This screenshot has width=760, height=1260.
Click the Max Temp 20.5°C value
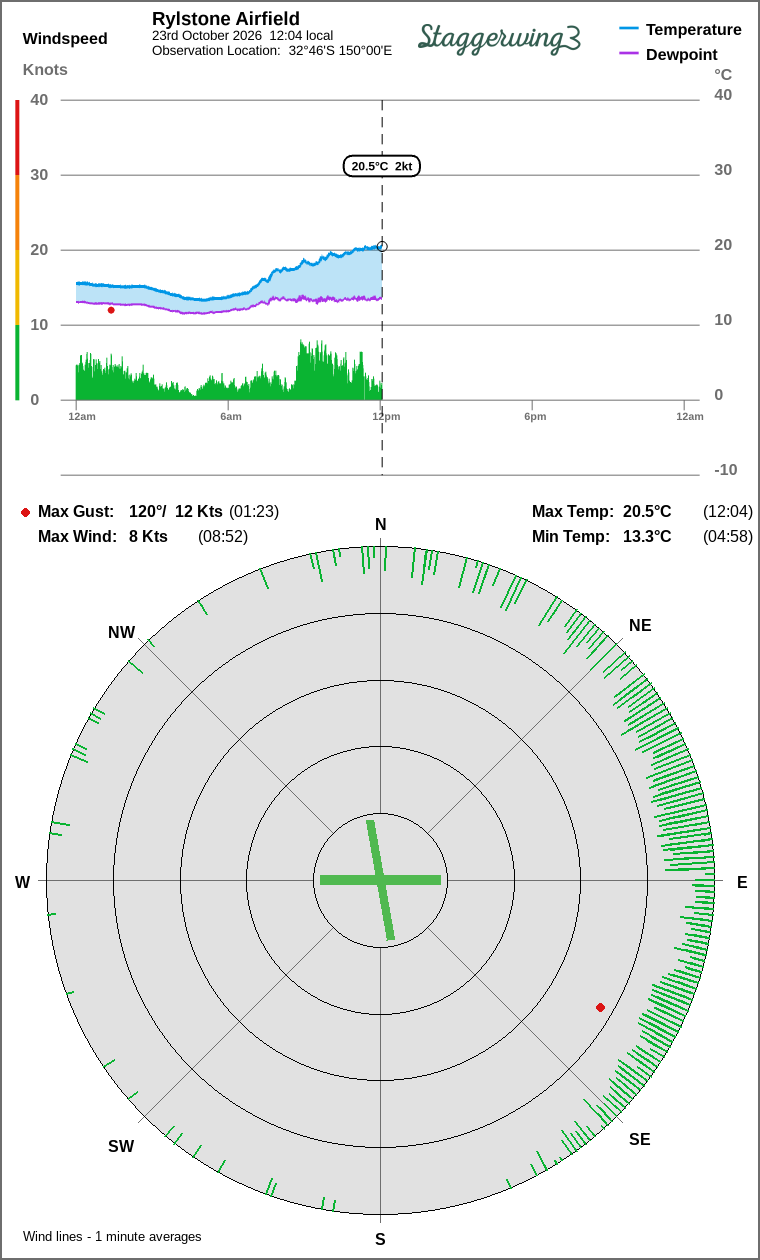point(647,511)
